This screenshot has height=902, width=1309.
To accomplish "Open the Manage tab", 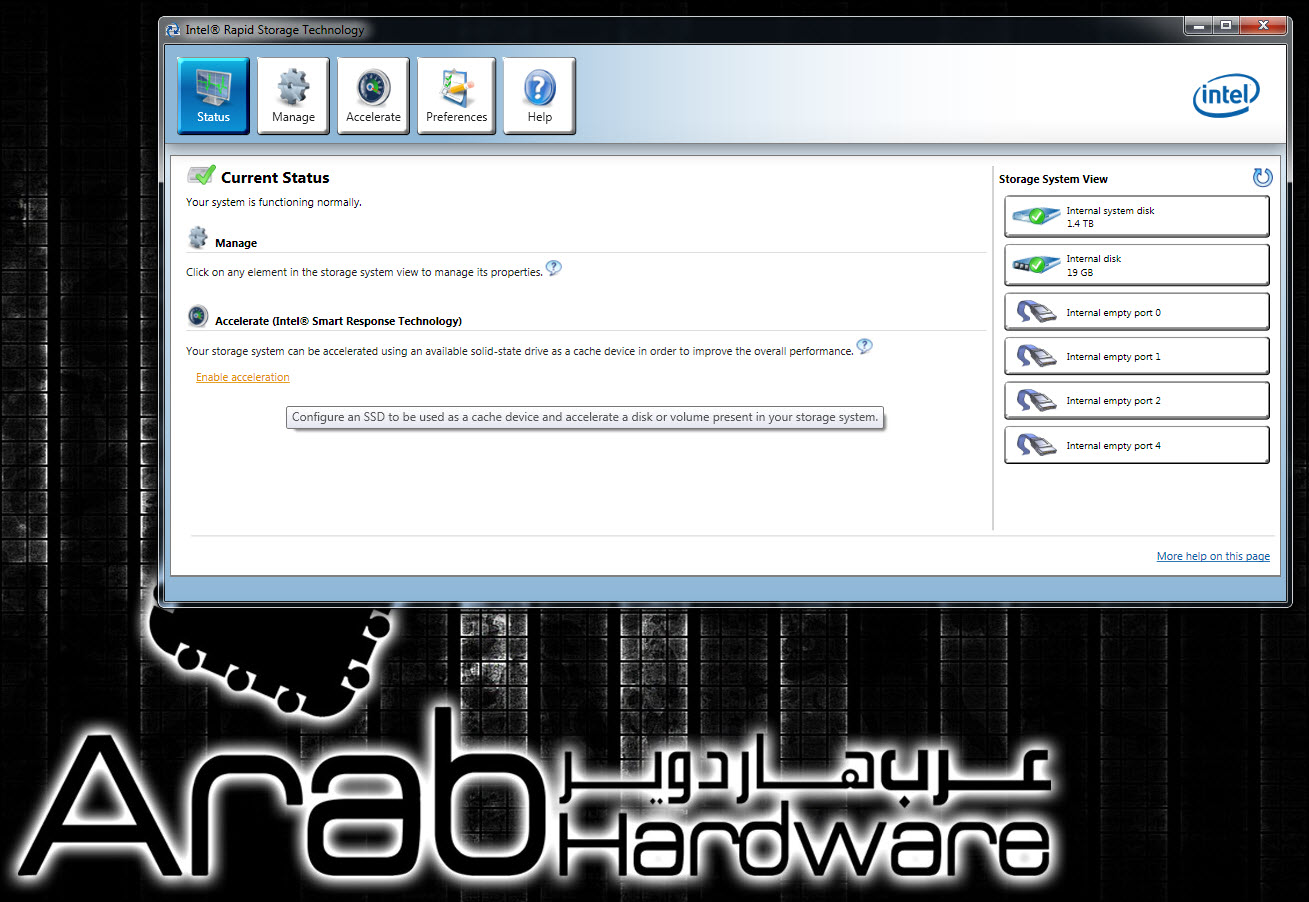I will 293,95.
